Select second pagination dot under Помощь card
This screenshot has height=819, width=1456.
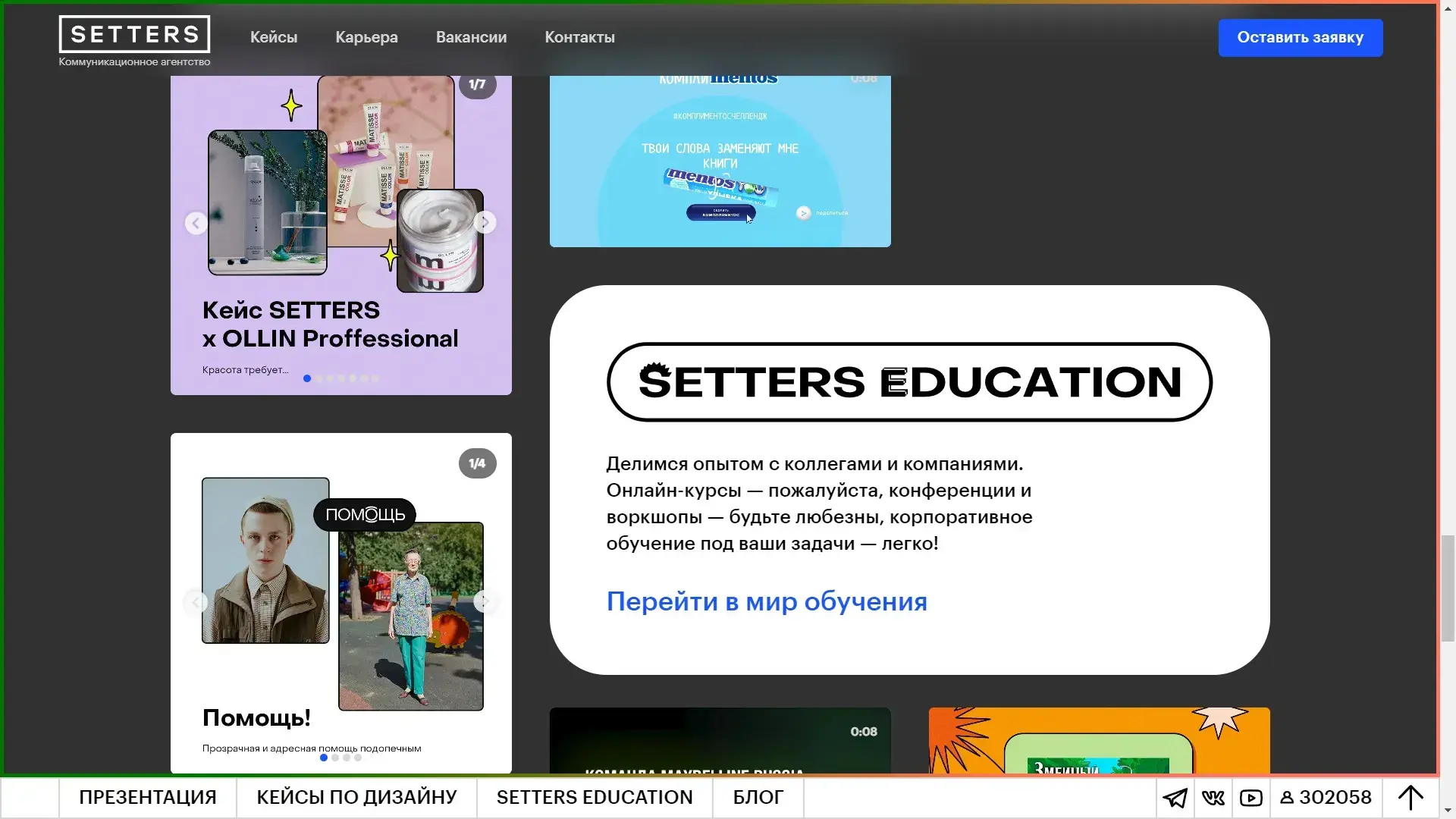tap(335, 758)
